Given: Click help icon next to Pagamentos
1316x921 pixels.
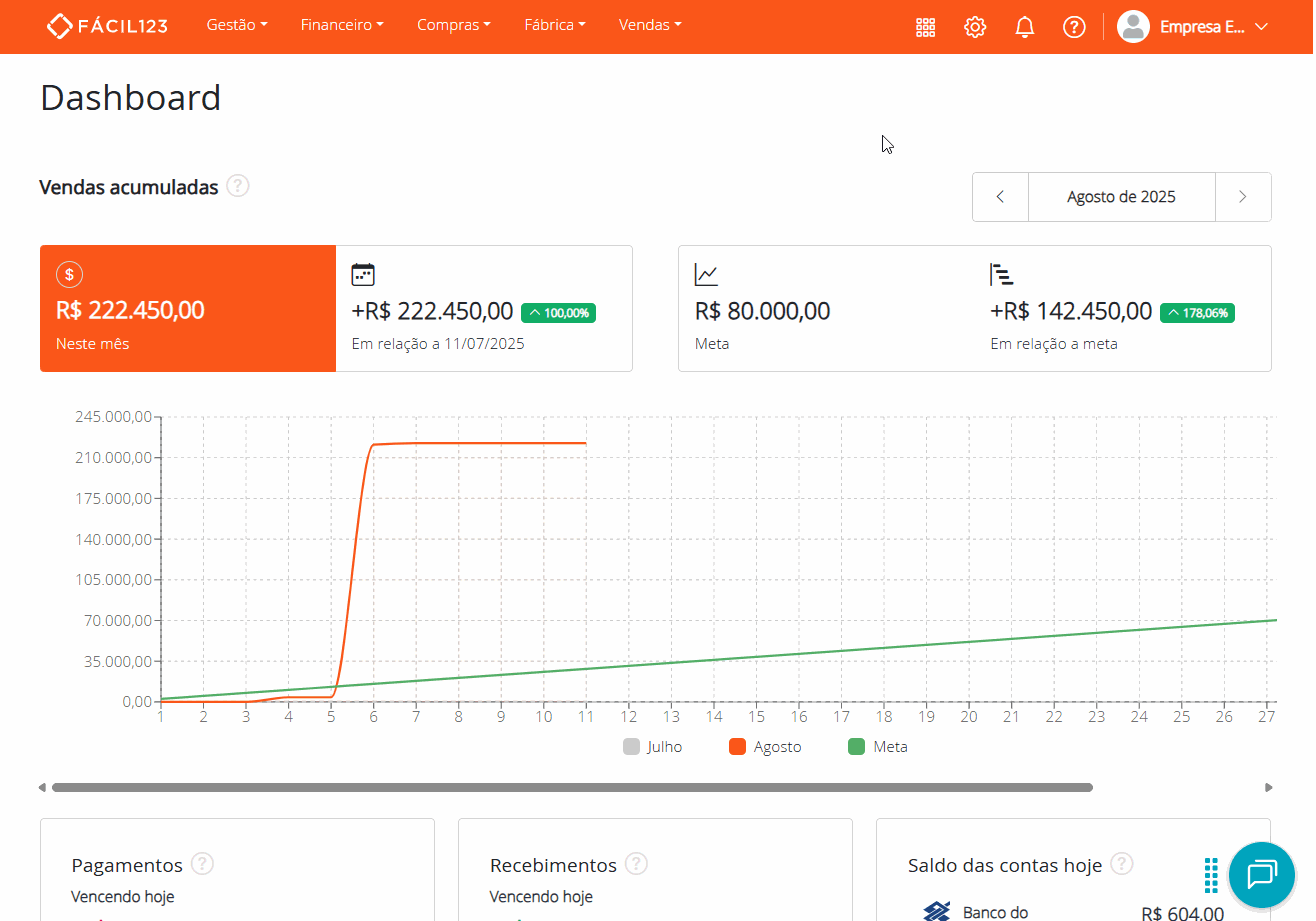Looking at the screenshot, I should (202, 864).
